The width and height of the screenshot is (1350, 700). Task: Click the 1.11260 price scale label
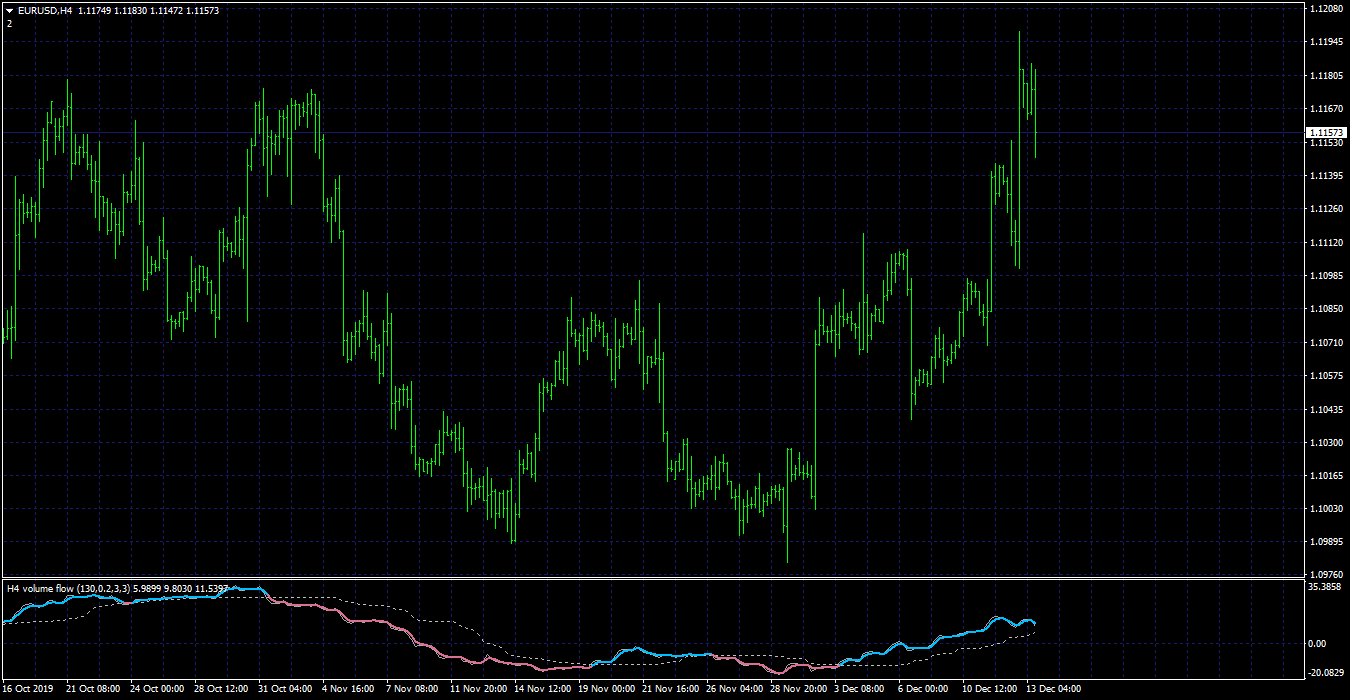click(1325, 209)
